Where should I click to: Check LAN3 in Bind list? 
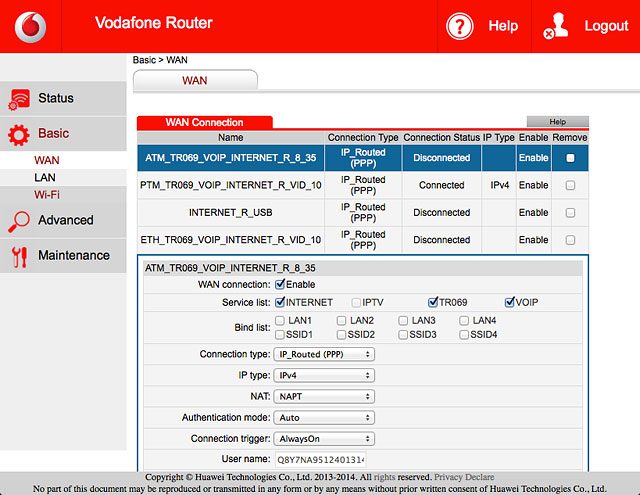403,320
